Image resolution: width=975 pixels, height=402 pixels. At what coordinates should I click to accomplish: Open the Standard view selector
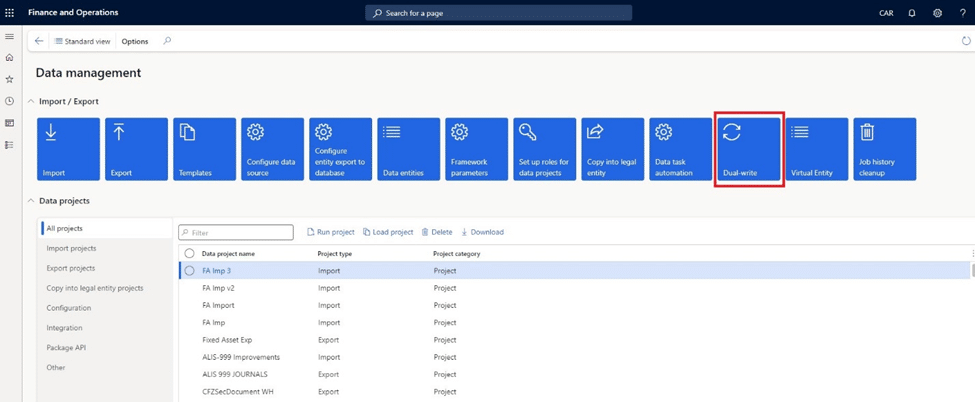coord(82,41)
